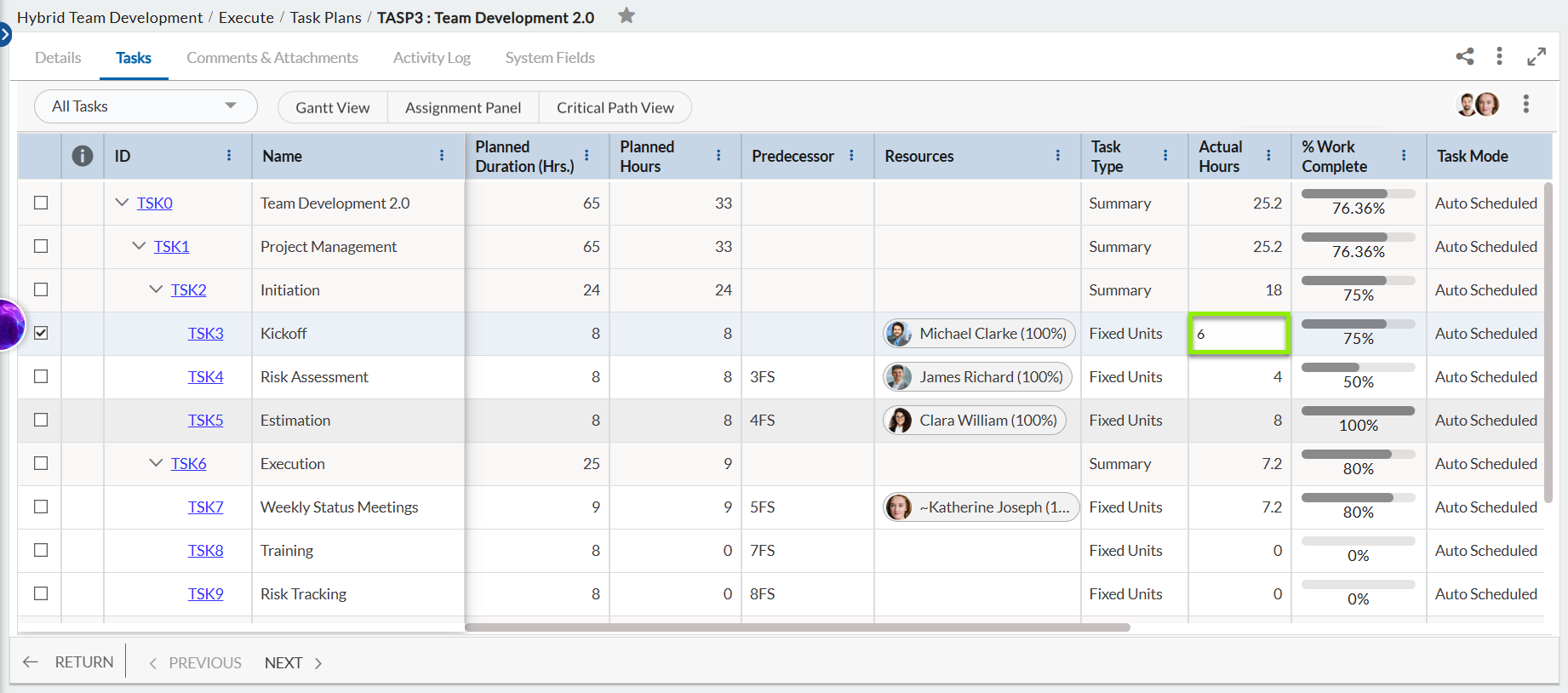This screenshot has width=1568, height=693.
Task: Open the Assignment Panel
Action: tap(463, 107)
